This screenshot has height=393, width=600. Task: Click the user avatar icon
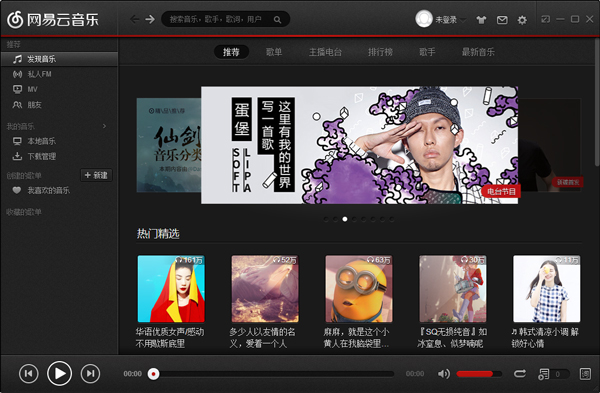pos(424,19)
